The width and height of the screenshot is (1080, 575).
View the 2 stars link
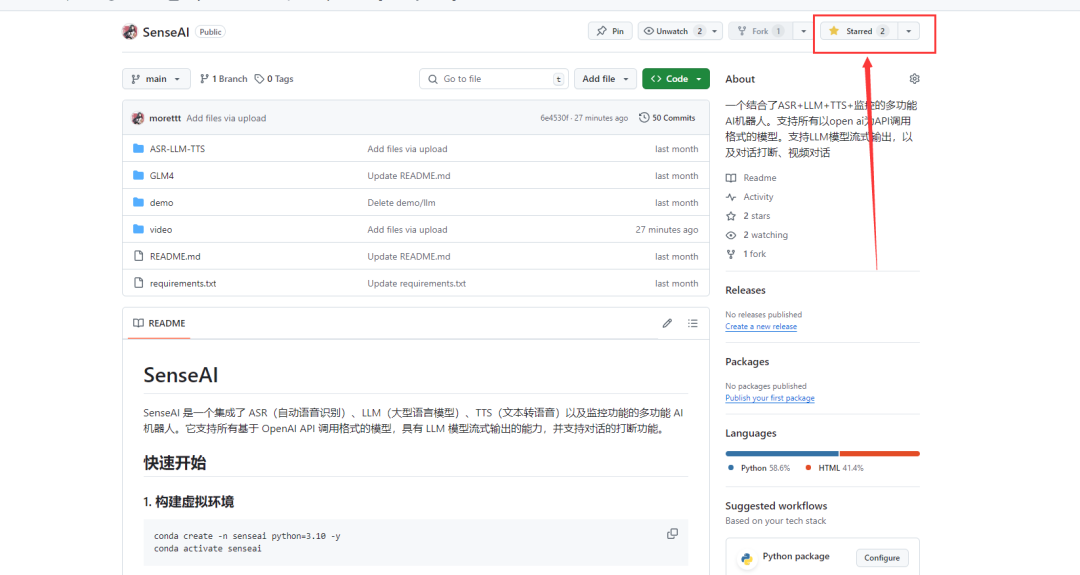[748, 216]
